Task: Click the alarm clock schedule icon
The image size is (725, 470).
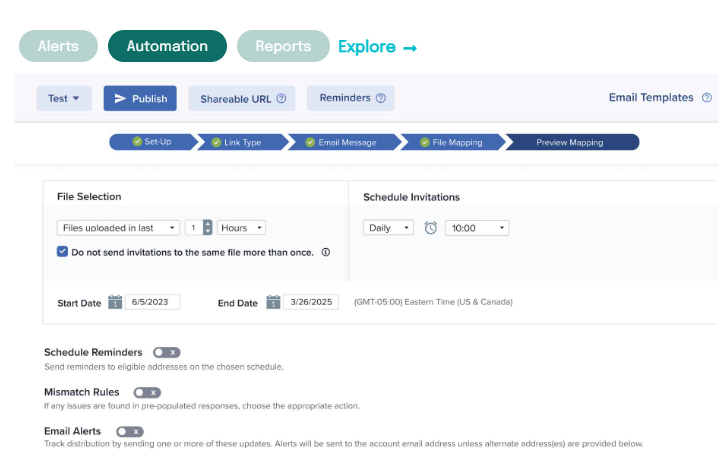Action: tap(430, 228)
